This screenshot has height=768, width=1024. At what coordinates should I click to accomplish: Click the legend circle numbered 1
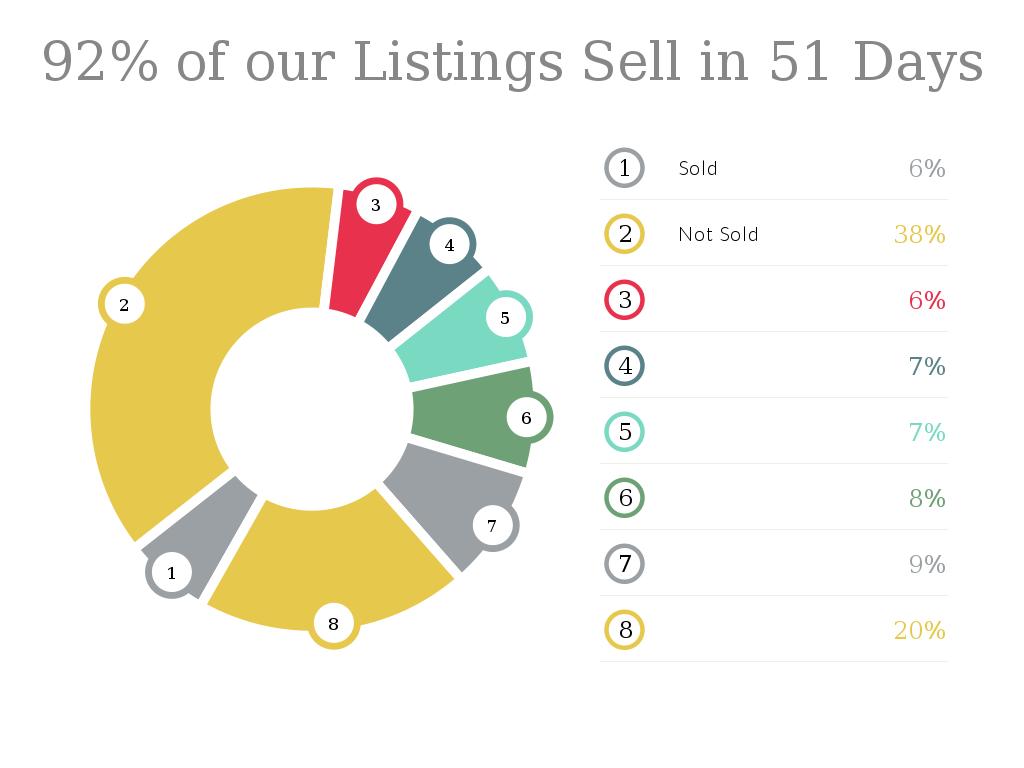tap(625, 167)
